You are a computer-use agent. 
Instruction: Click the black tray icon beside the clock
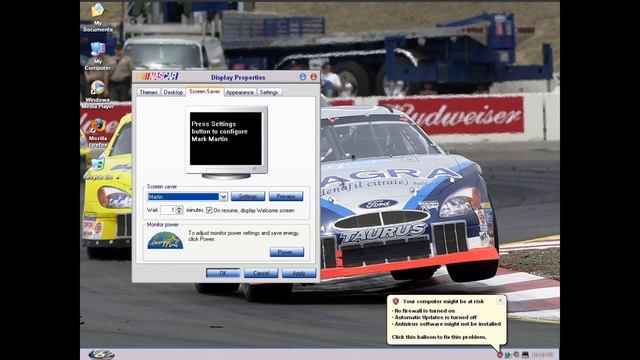click(525, 355)
